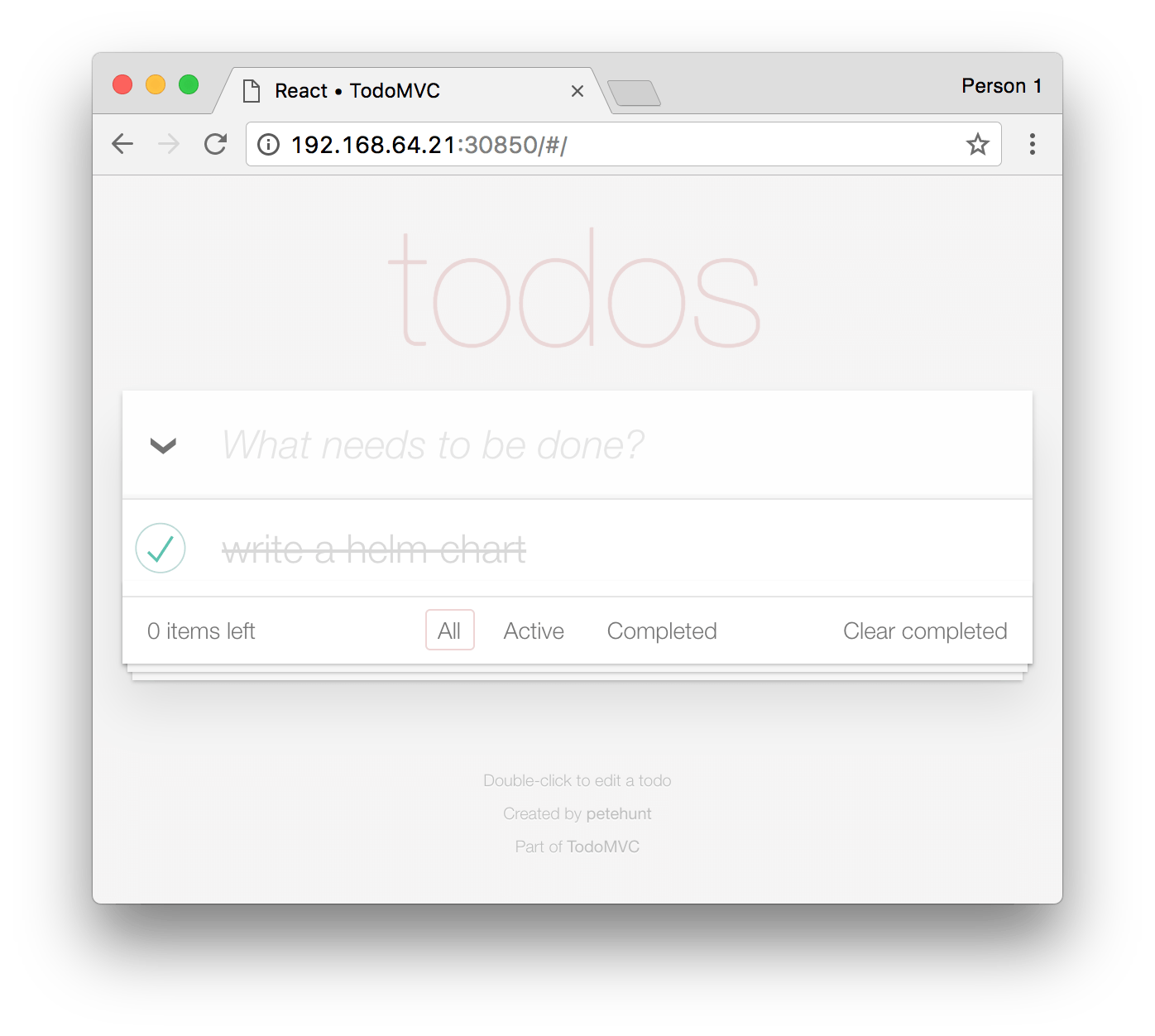Filter todos by Active
The width and height of the screenshot is (1155, 1036).
pos(534,631)
